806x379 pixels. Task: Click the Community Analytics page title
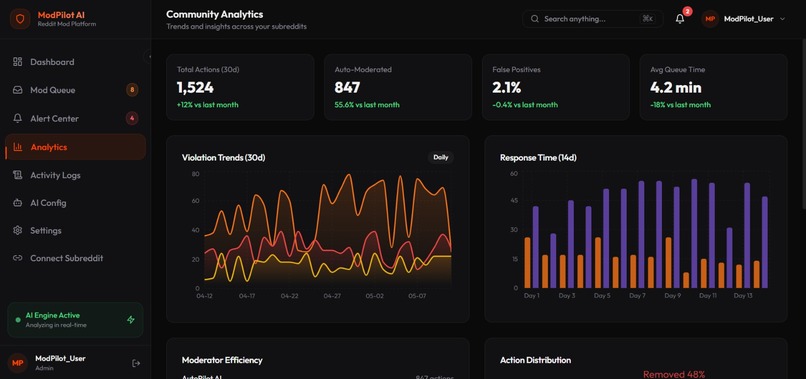click(214, 14)
